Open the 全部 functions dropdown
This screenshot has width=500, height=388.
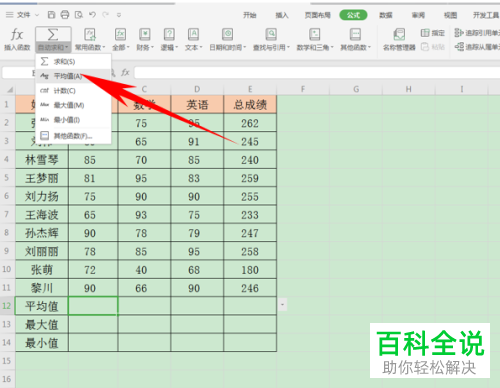[120, 48]
